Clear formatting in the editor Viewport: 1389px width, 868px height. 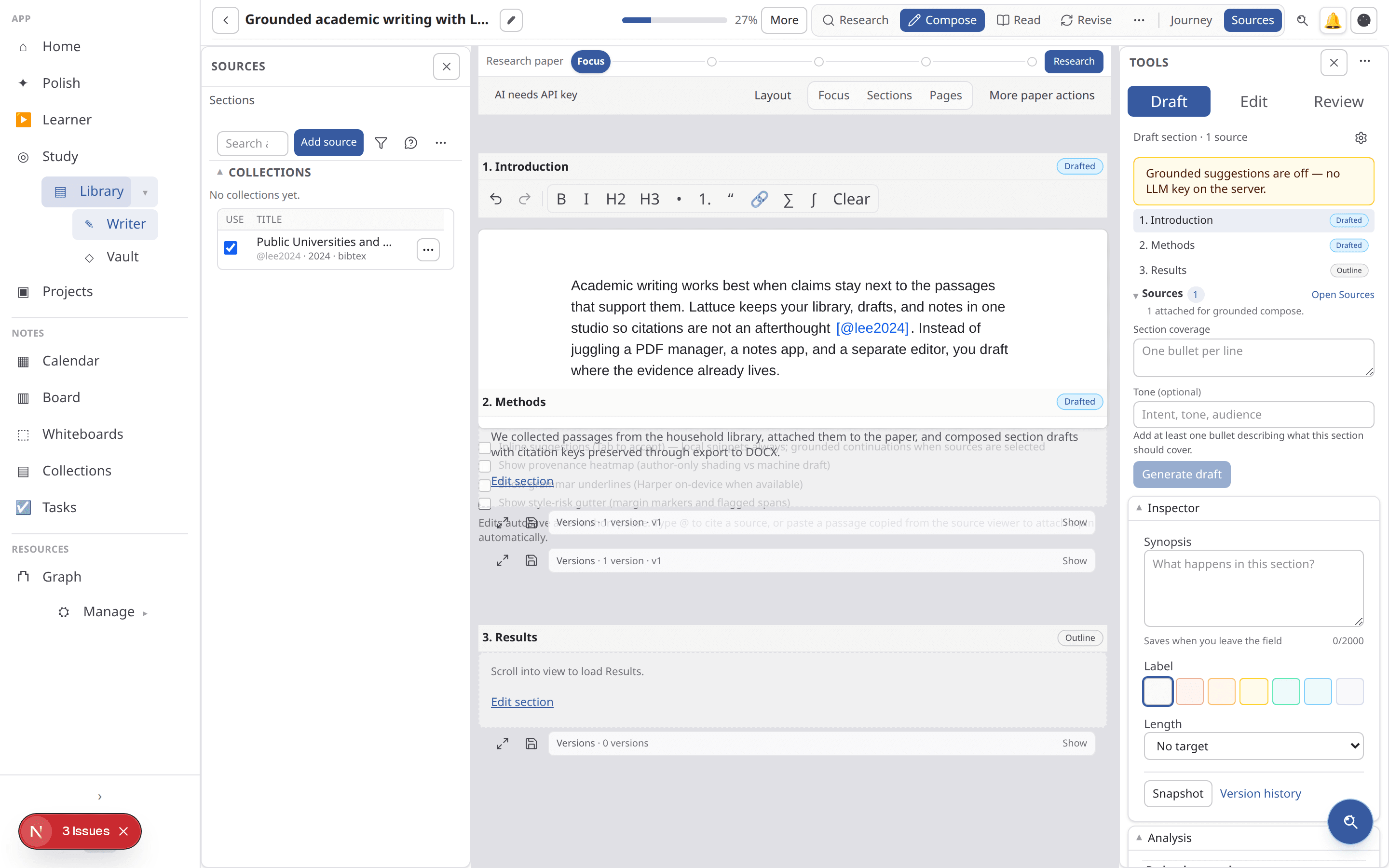coord(851,199)
